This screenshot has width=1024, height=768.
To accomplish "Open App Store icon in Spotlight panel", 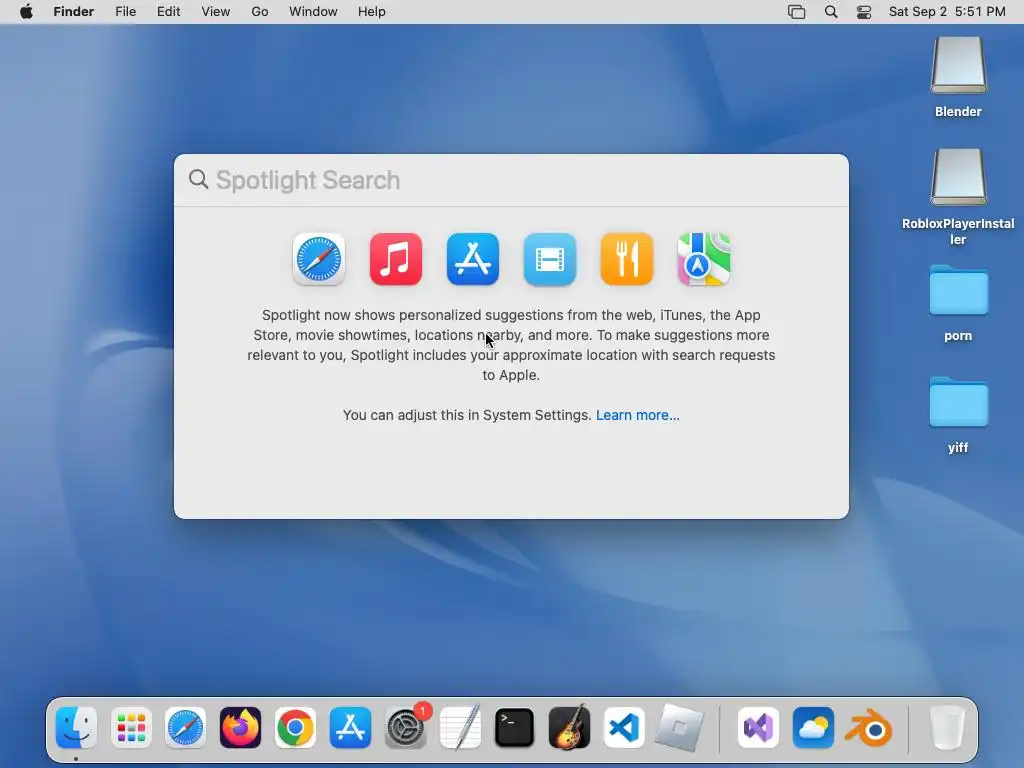I will click(473, 259).
